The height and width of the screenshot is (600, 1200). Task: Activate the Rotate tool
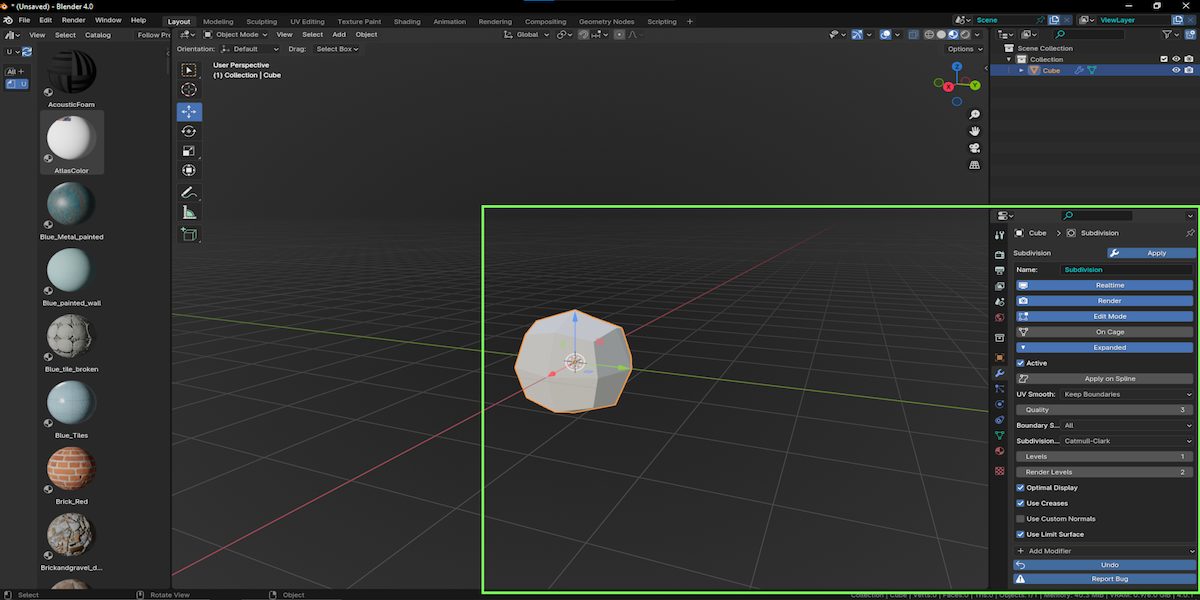[189, 132]
